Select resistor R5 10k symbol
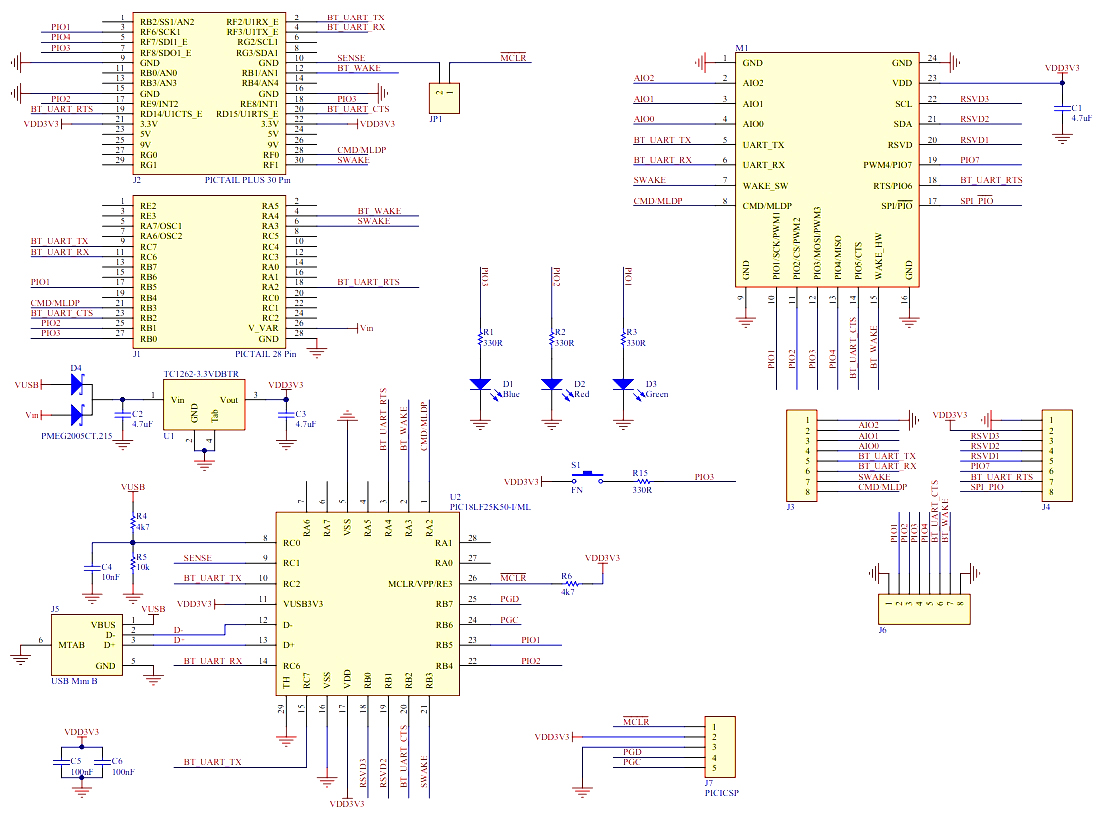 133,562
